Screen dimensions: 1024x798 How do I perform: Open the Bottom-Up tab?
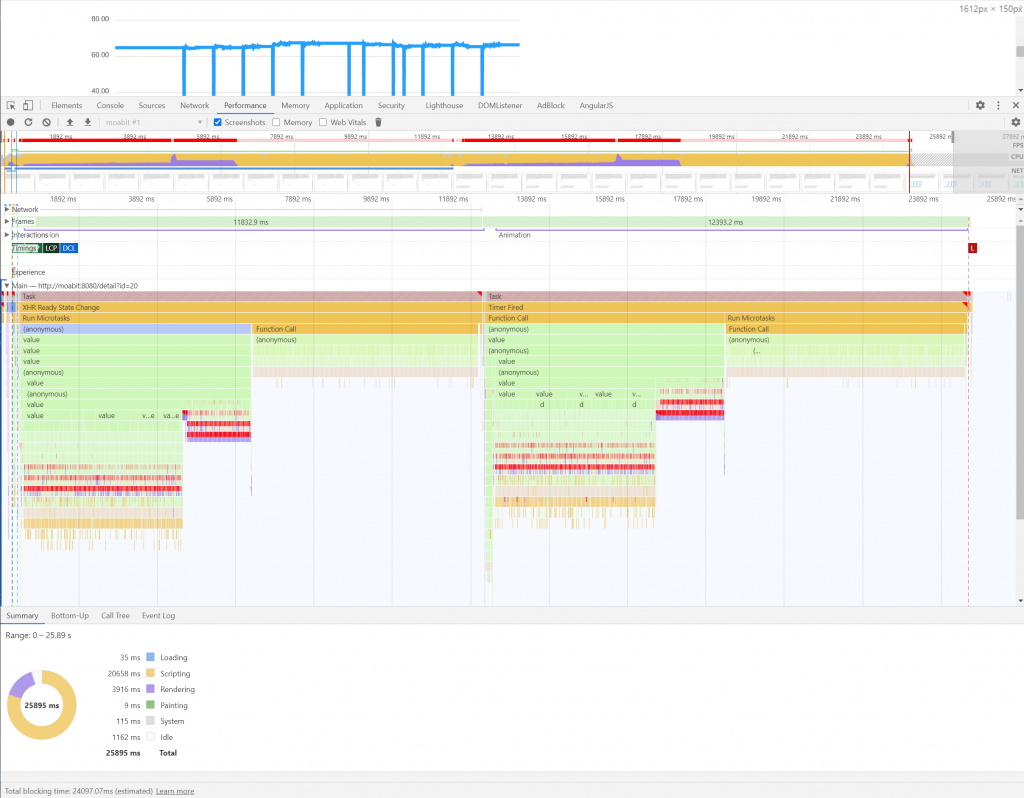69,616
